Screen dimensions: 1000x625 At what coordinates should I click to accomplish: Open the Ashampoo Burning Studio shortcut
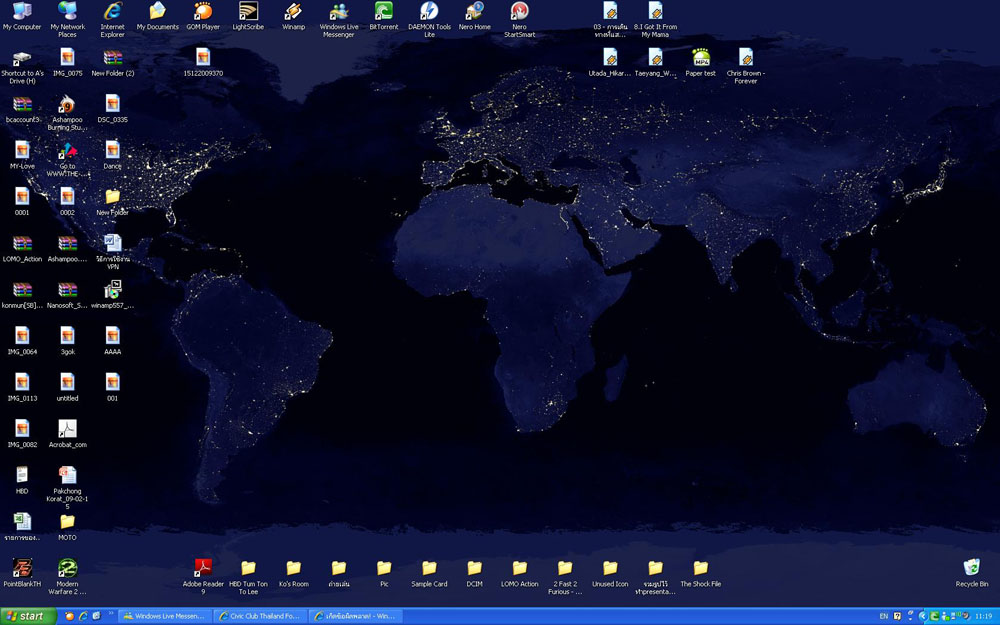click(x=67, y=105)
